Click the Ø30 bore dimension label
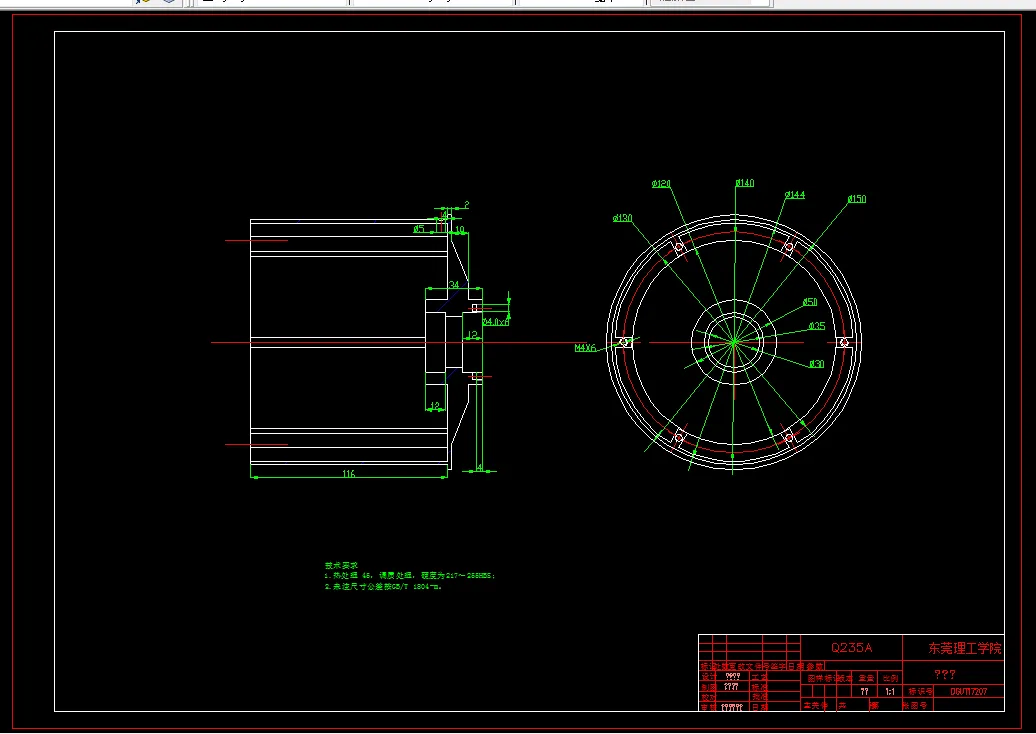The width and height of the screenshot is (1036, 734). (816, 364)
